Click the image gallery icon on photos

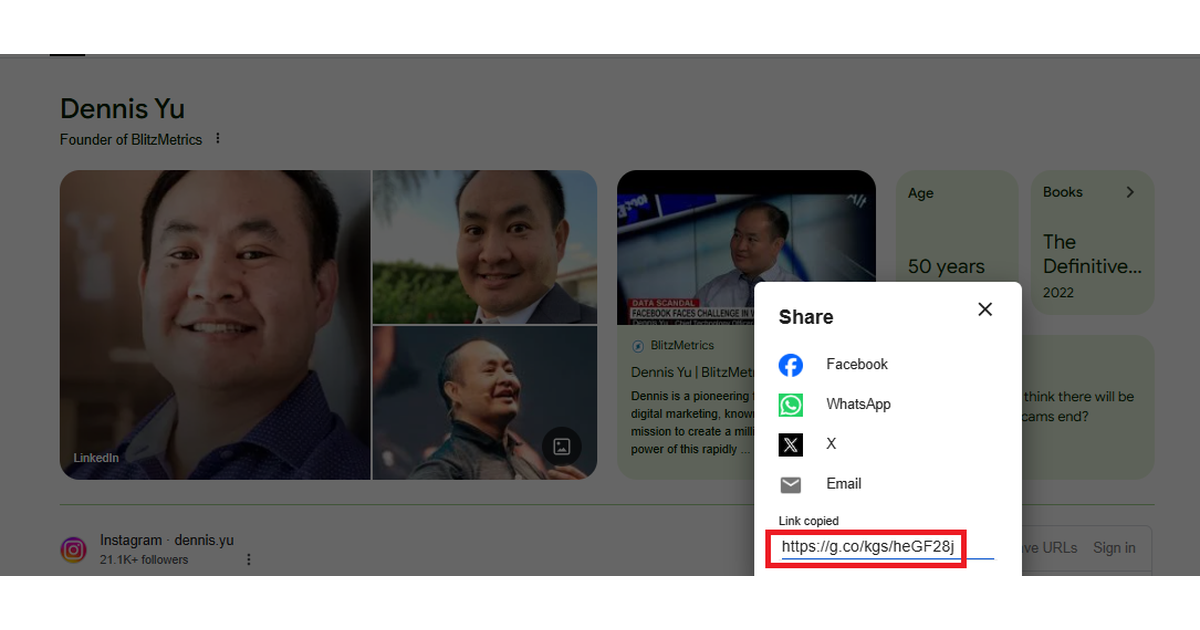coord(562,446)
